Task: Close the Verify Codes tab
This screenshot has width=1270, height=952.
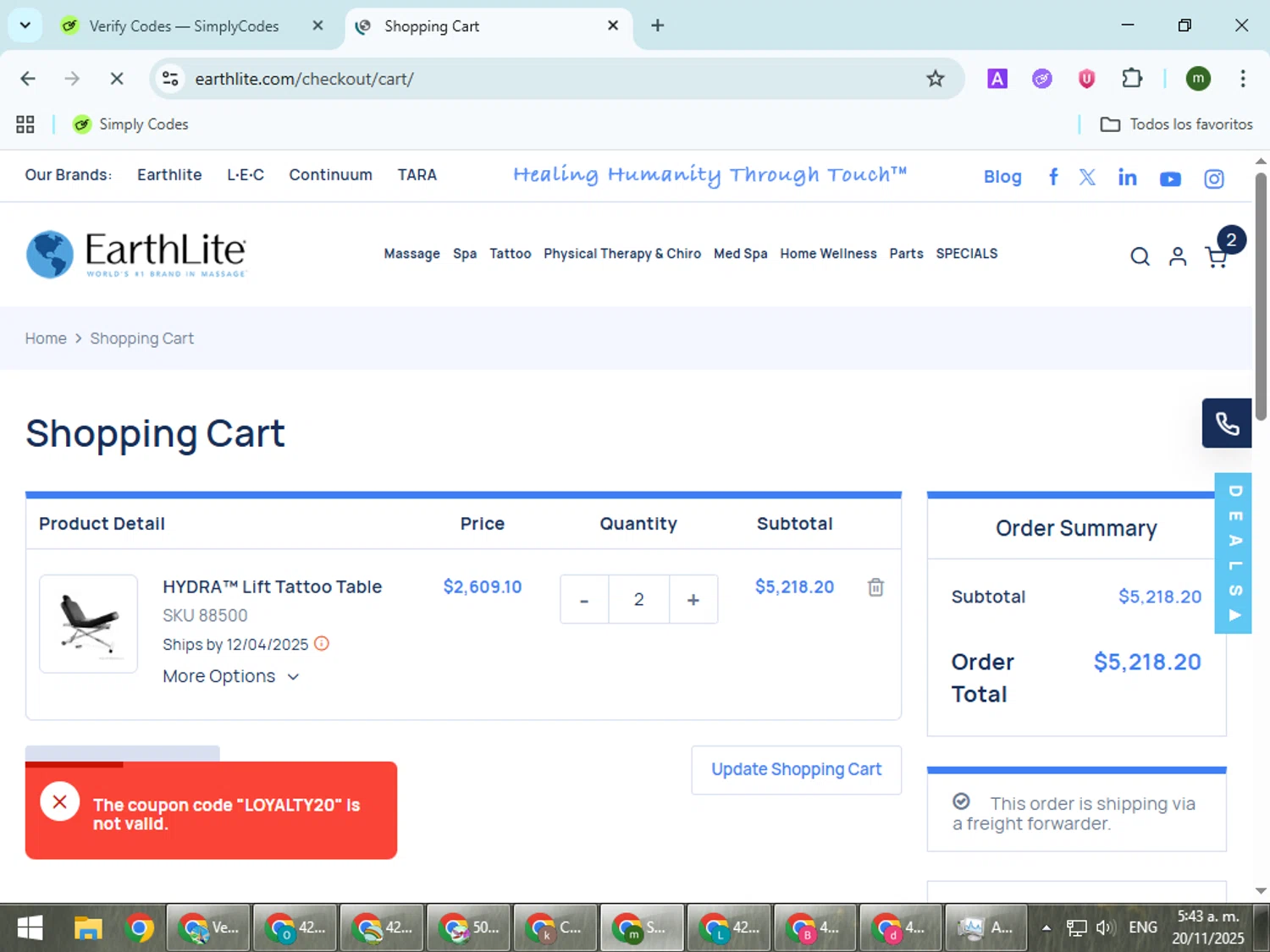Action: (317, 25)
